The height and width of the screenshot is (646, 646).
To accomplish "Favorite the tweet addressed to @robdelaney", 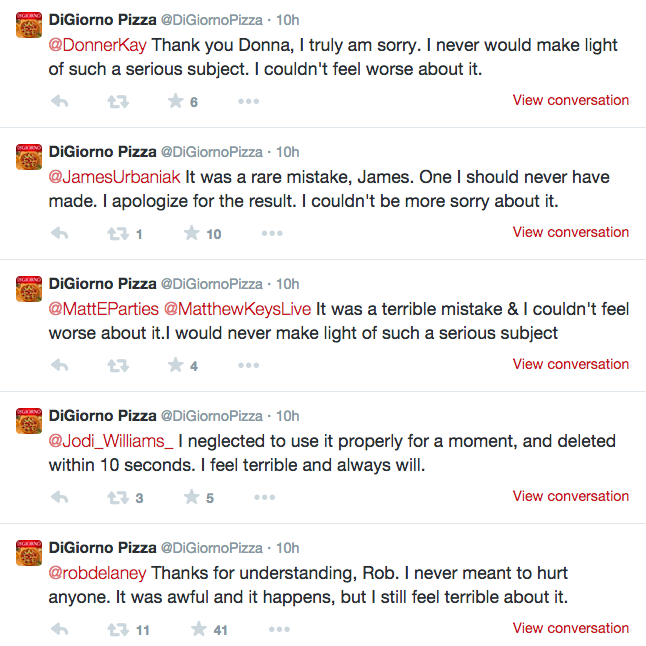I will point(198,629).
